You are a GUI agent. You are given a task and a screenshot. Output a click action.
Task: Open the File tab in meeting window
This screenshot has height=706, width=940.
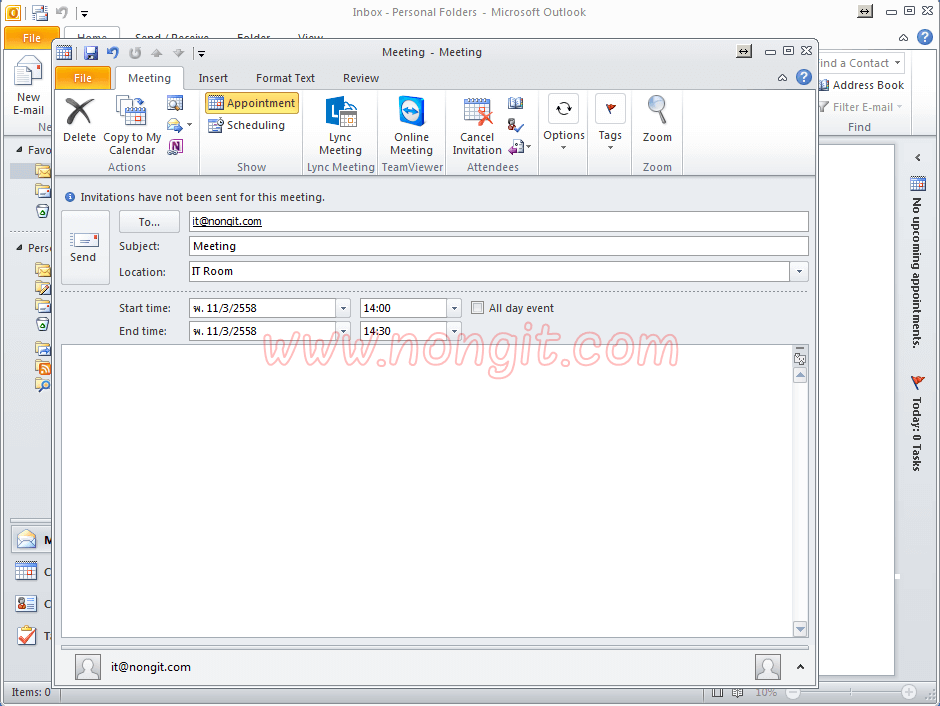click(x=83, y=78)
